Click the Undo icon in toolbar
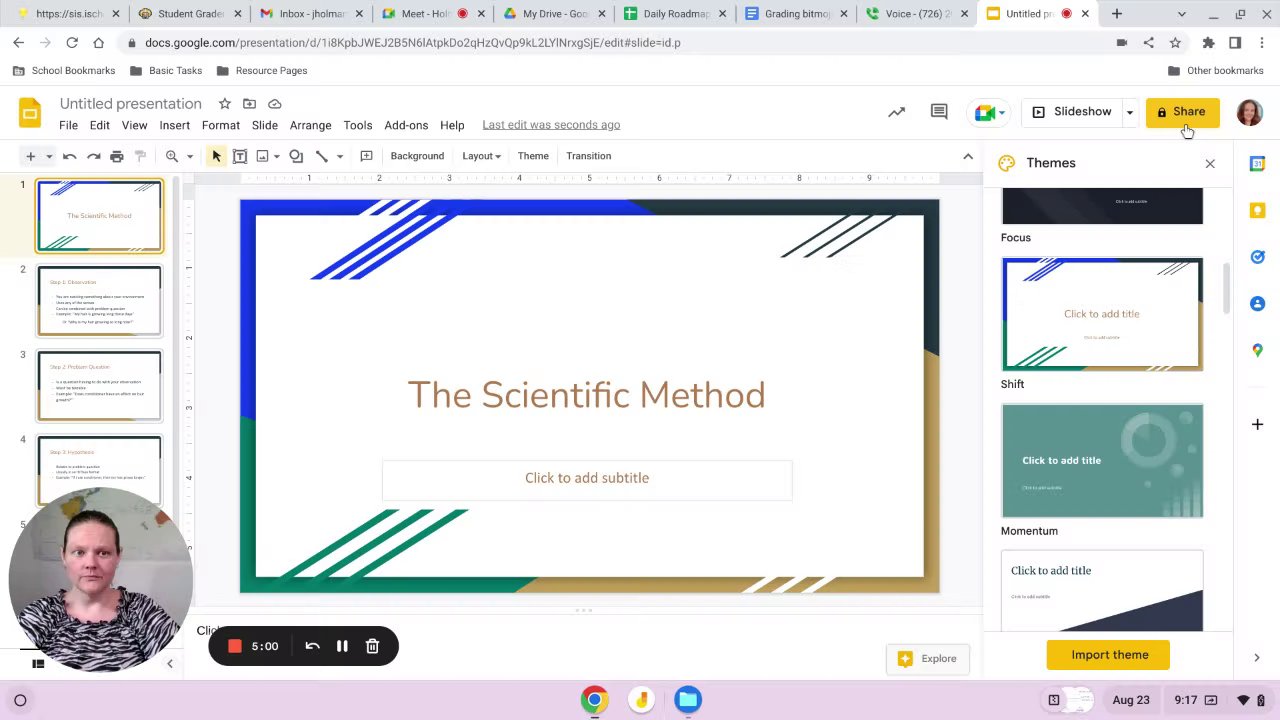Image resolution: width=1280 pixels, height=720 pixels. 69,156
